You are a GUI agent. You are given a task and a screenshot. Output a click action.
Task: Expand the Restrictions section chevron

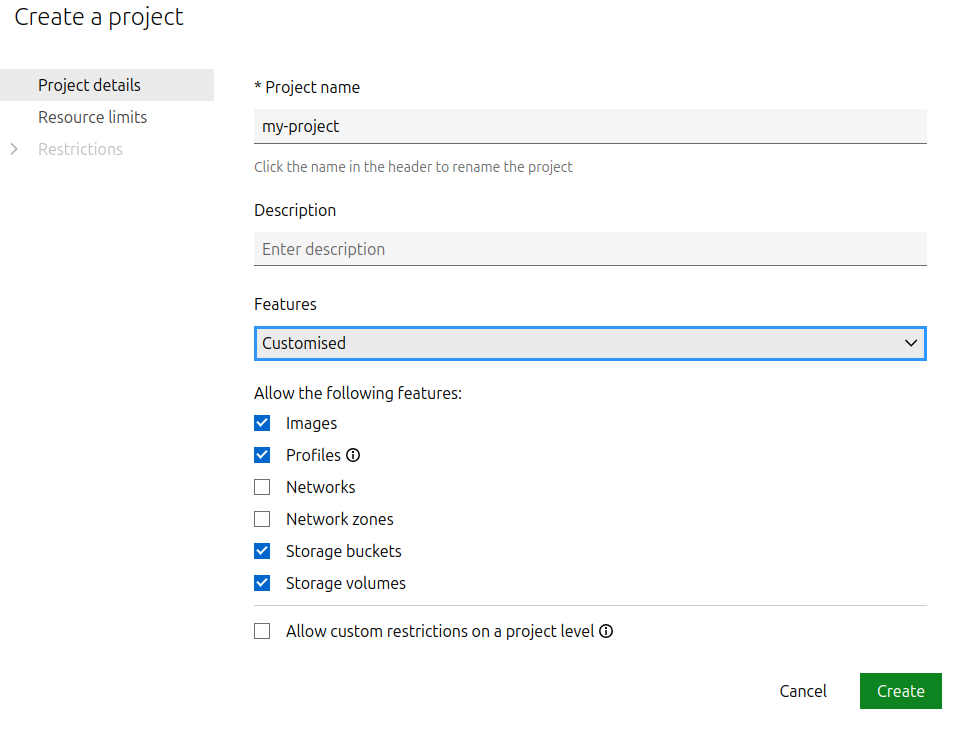[13, 149]
